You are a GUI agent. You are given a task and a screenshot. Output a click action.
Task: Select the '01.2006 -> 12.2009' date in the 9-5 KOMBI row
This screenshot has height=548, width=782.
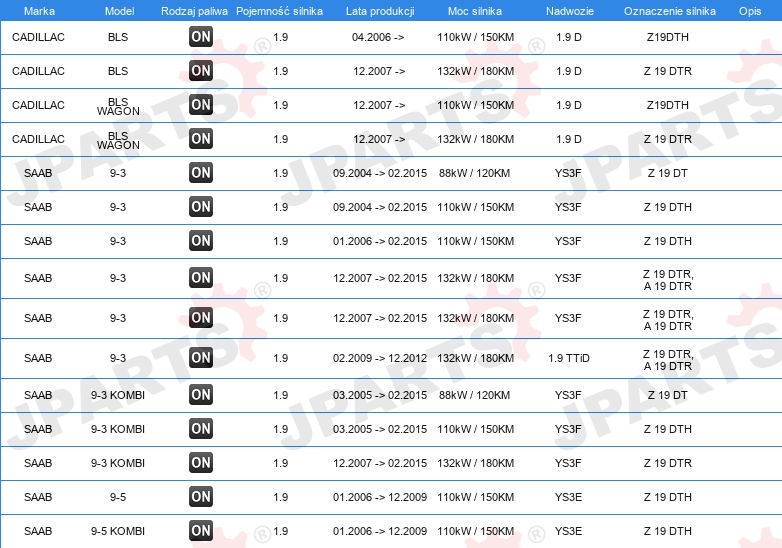[x=380, y=531]
